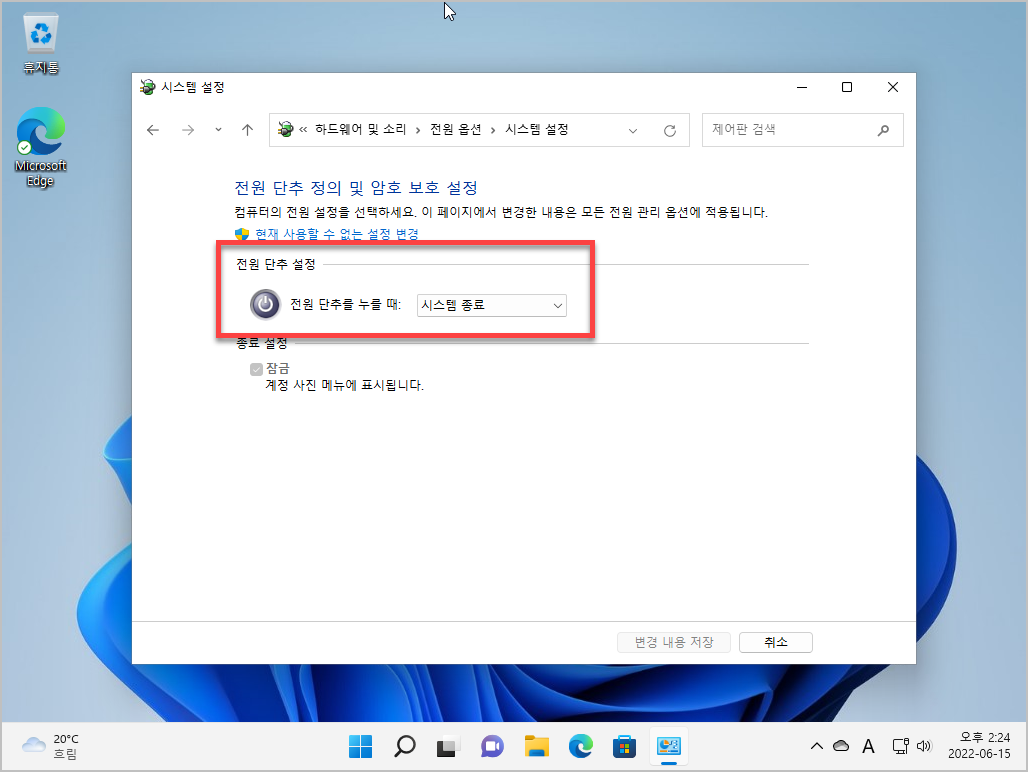This screenshot has height=772, width=1028.
Task: Click the Back navigation arrow
Action: click(x=152, y=130)
